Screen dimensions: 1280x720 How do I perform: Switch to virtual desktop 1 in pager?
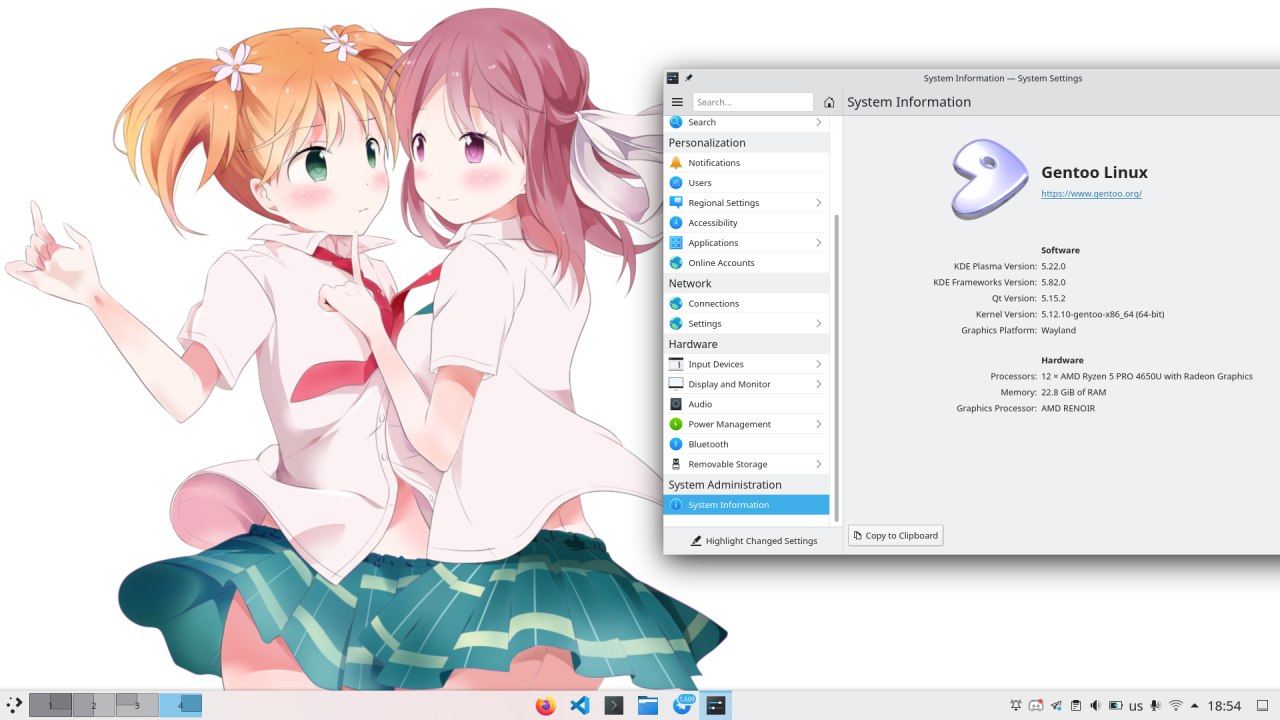[50, 705]
